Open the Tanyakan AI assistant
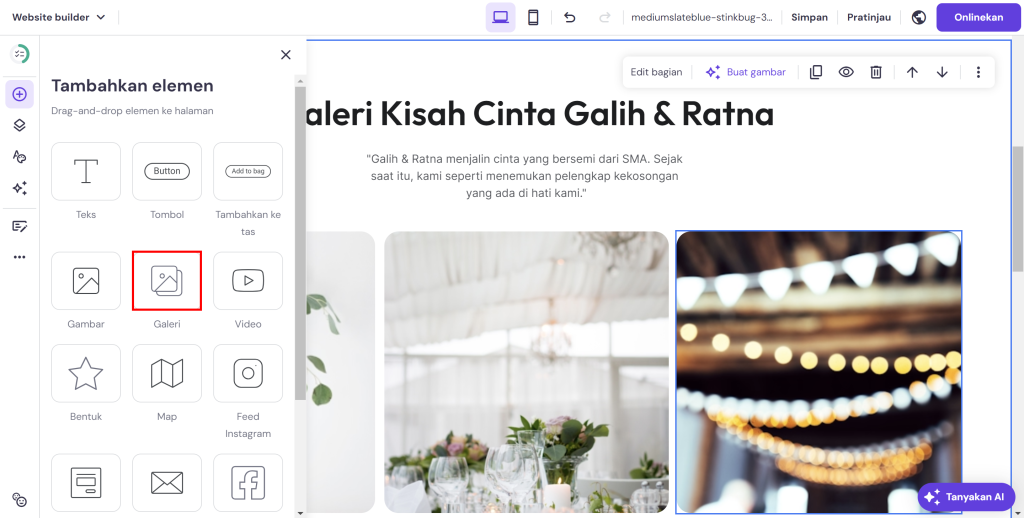The width and height of the screenshot is (1024, 518). tap(966, 497)
